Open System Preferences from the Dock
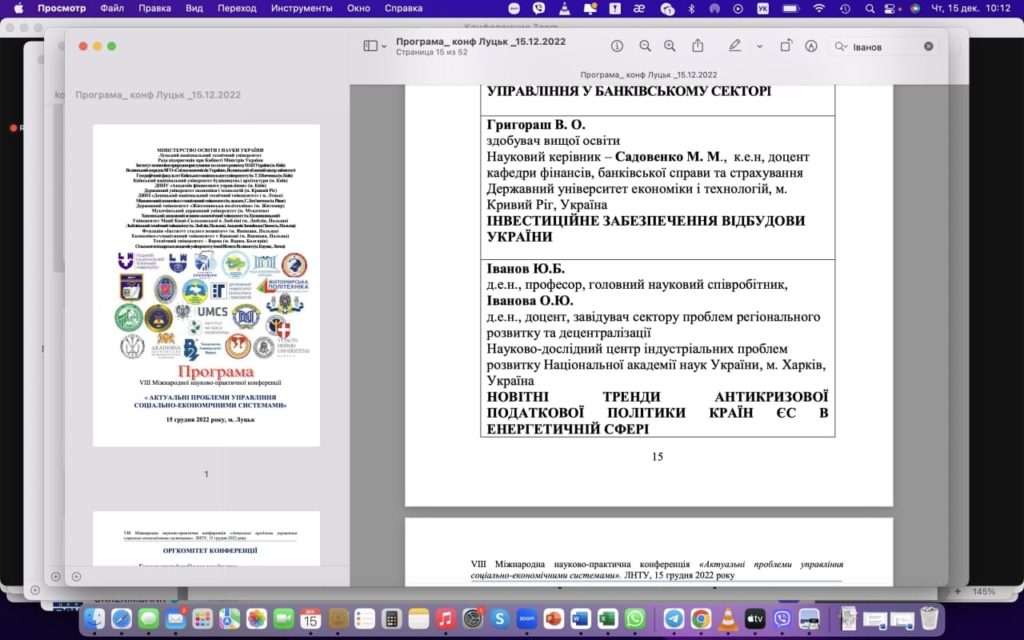The height and width of the screenshot is (640, 1024). [x=473, y=618]
